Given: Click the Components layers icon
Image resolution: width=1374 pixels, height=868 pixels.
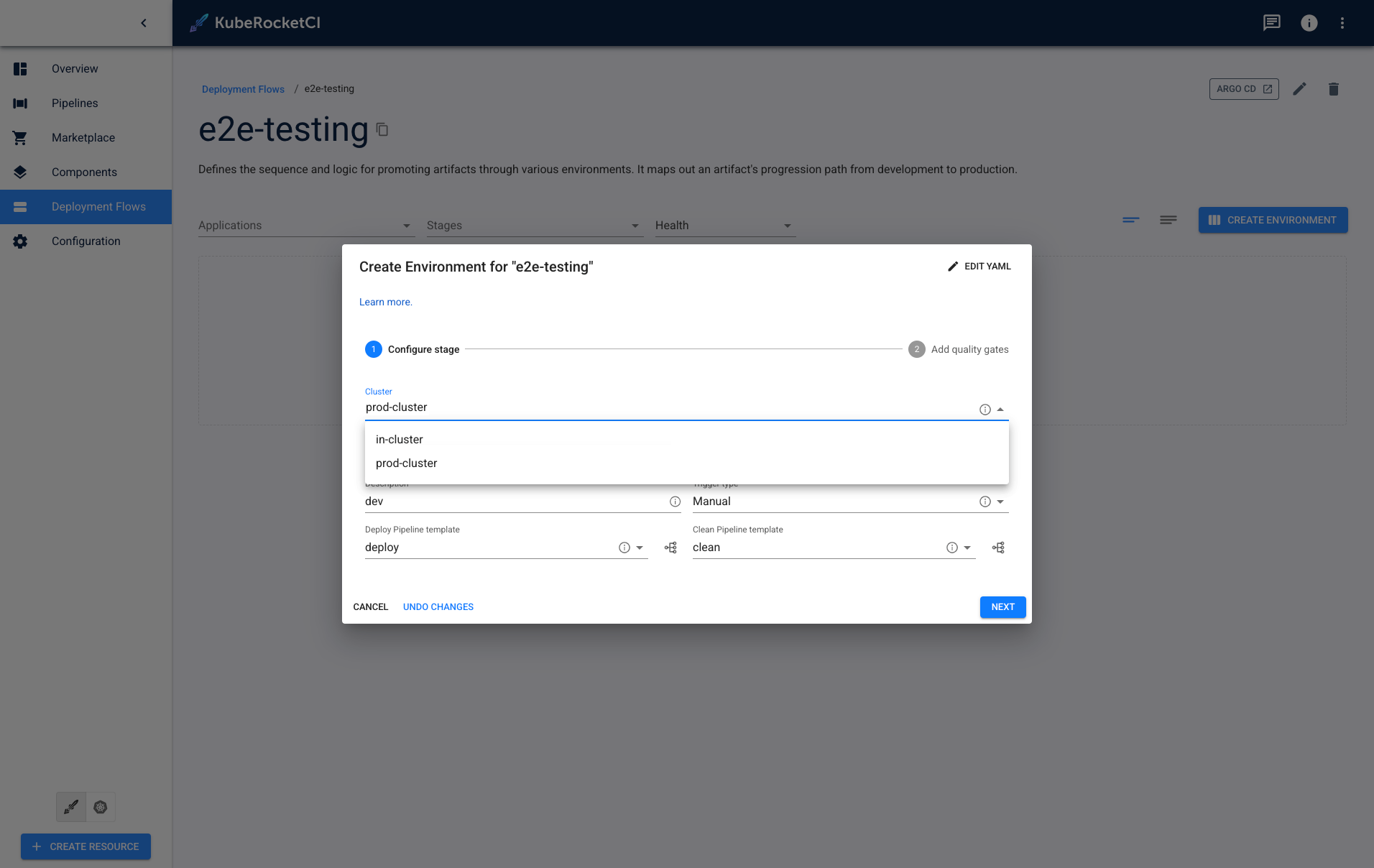Looking at the screenshot, I should point(20,172).
